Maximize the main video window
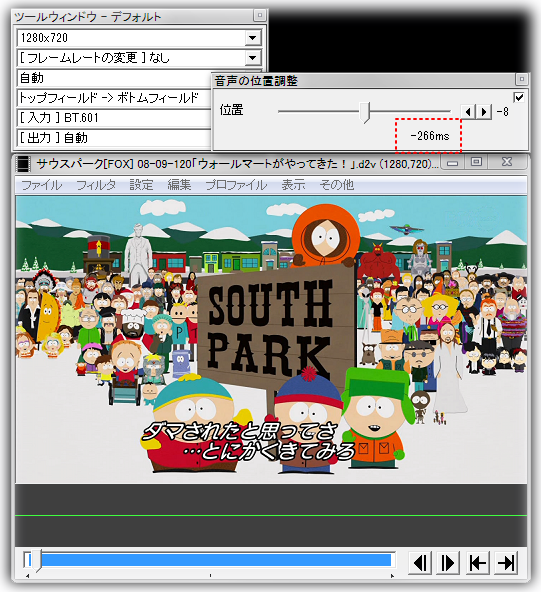This screenshot has height=592, width=541. click(x=476, y=163)
